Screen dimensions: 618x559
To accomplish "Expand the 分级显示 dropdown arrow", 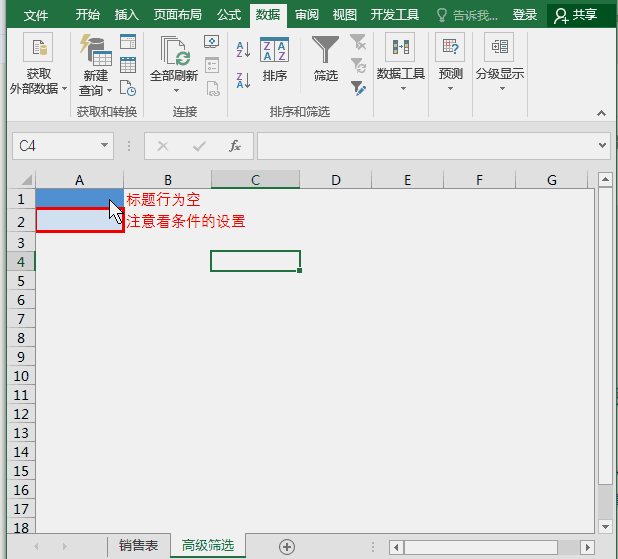I will pyautogui.click(x=502, y=89).
